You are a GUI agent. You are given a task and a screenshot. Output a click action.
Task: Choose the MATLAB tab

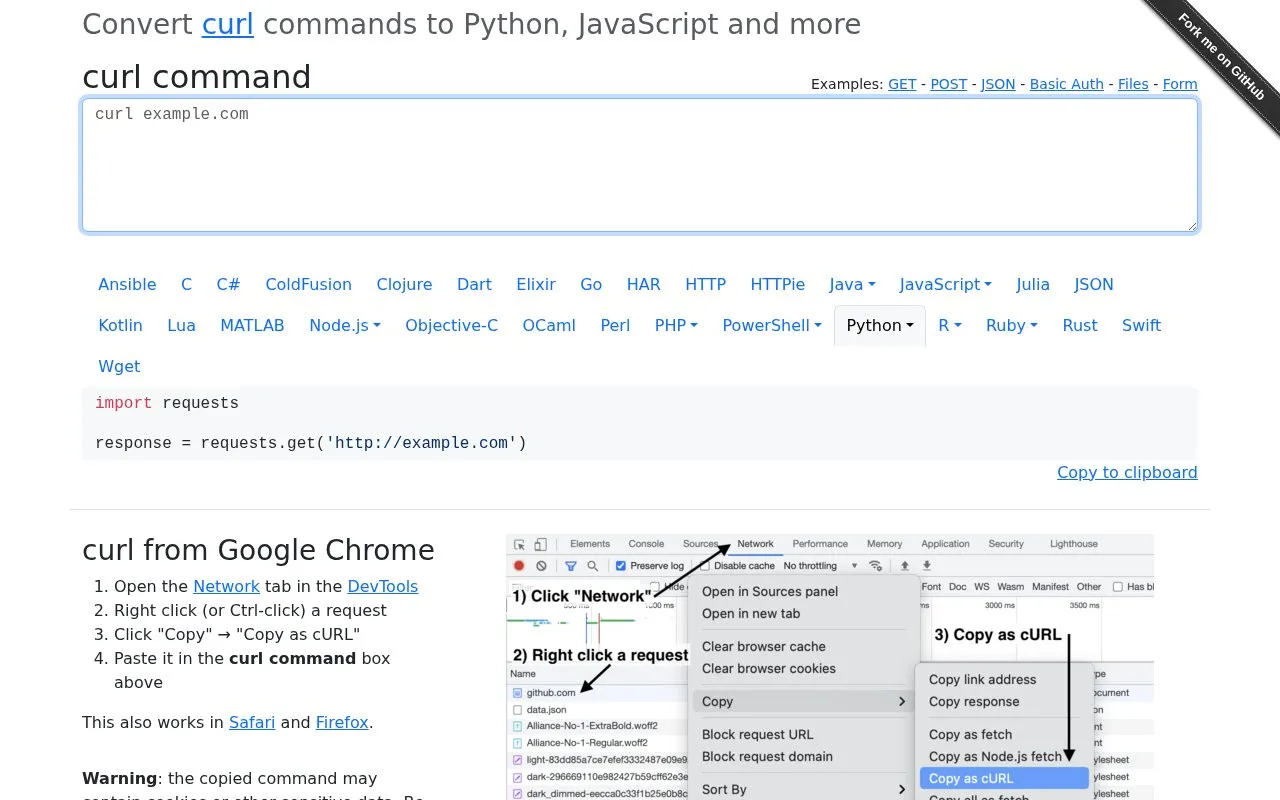tap(252, 325)
